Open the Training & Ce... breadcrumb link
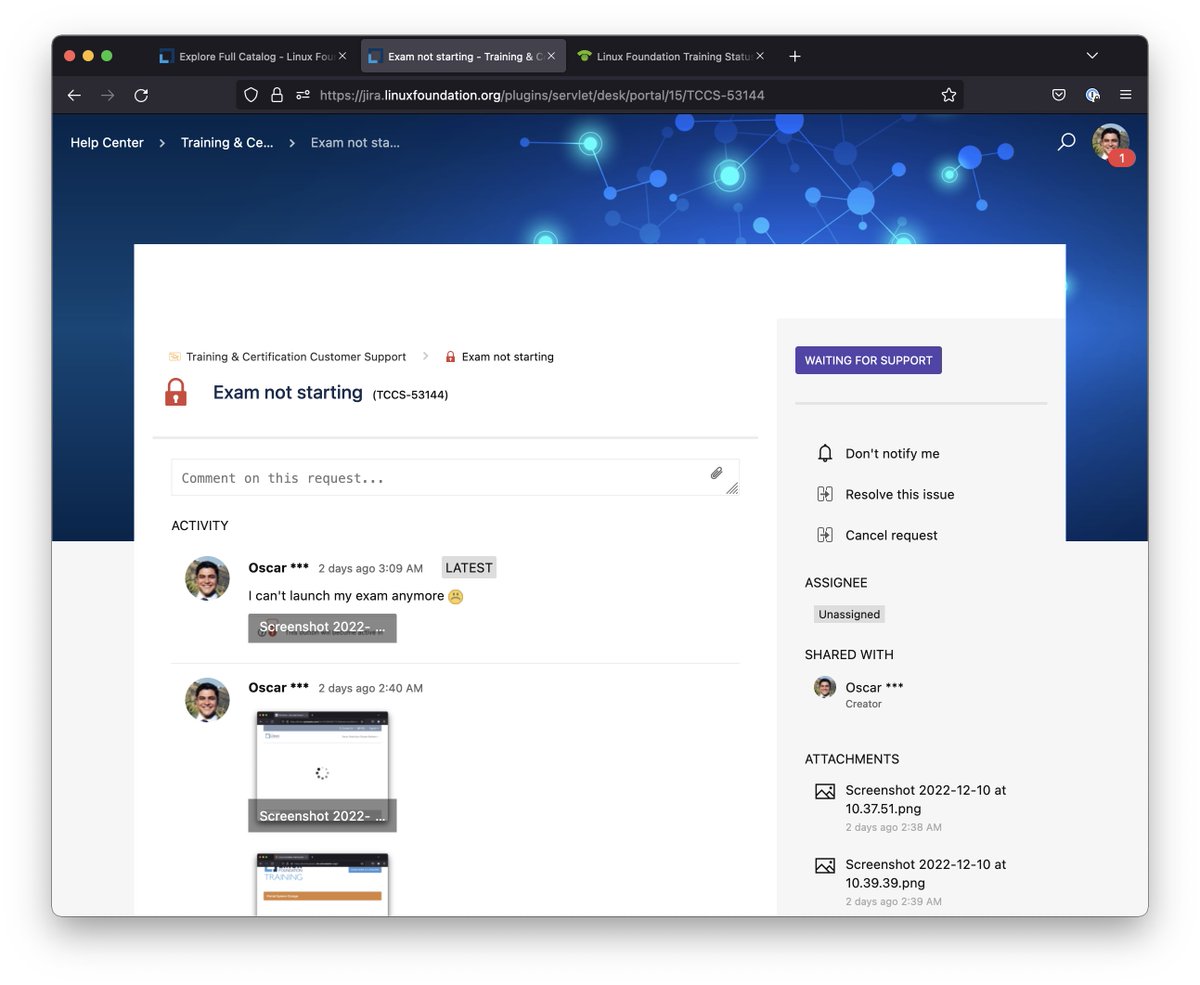The height and width of the screenshot is (985, 1200). 227,143
